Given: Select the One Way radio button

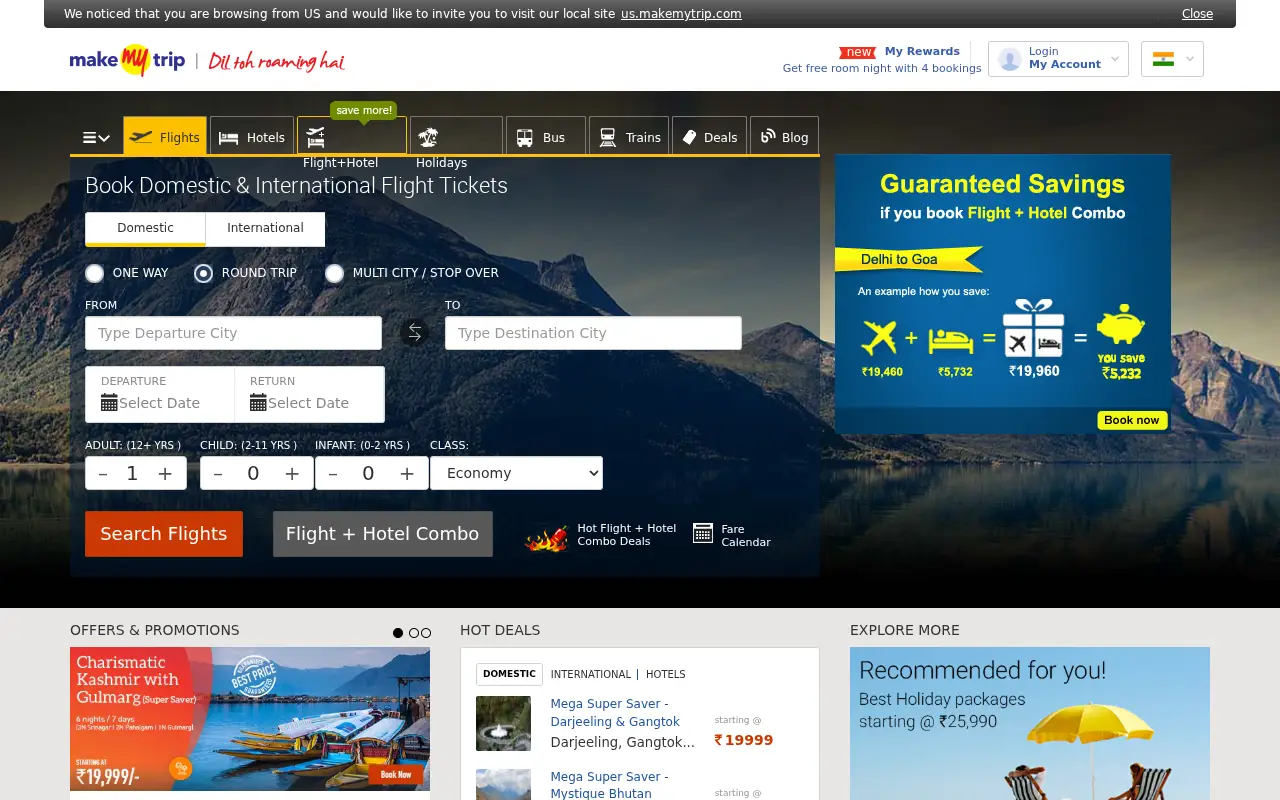Looking at the screenshot, I should pyautogui.click(x=95, y=273).
